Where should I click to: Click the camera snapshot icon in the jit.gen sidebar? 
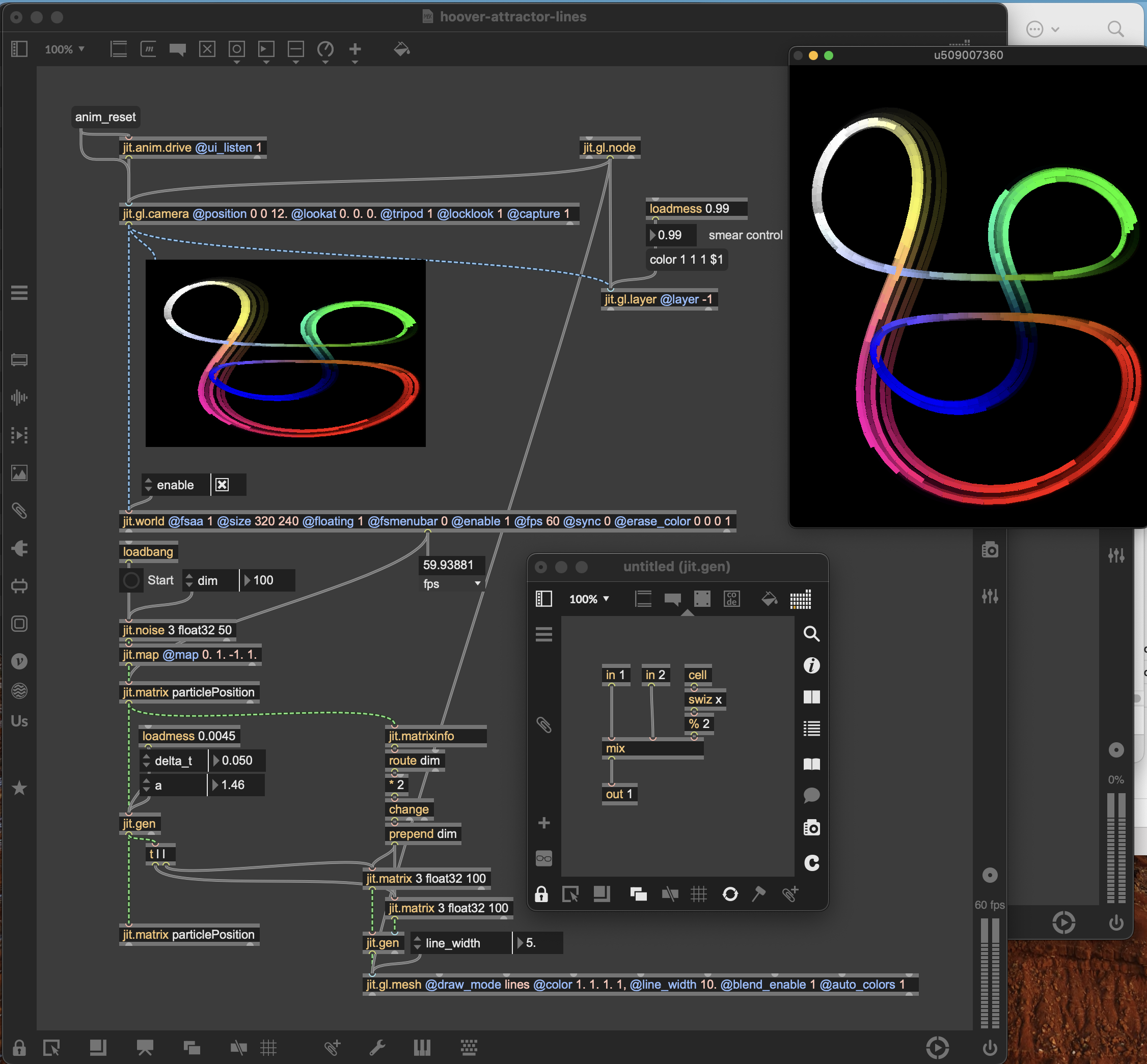(x=811, y=828)
